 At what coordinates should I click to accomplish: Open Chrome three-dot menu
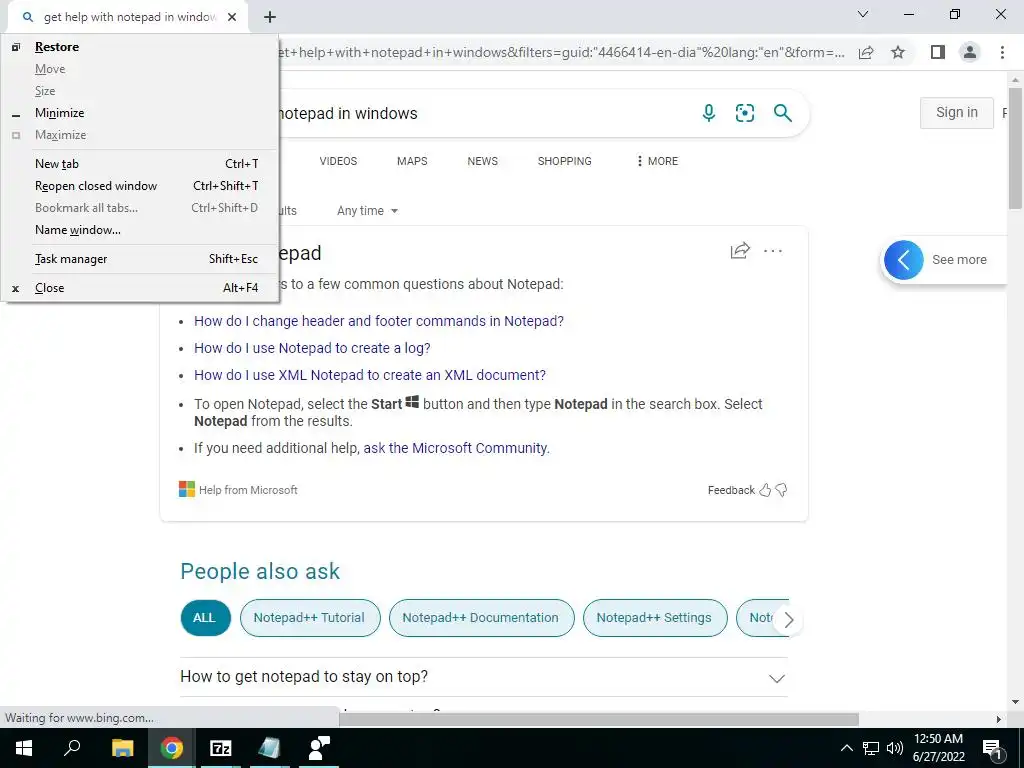pos(1002,52)
